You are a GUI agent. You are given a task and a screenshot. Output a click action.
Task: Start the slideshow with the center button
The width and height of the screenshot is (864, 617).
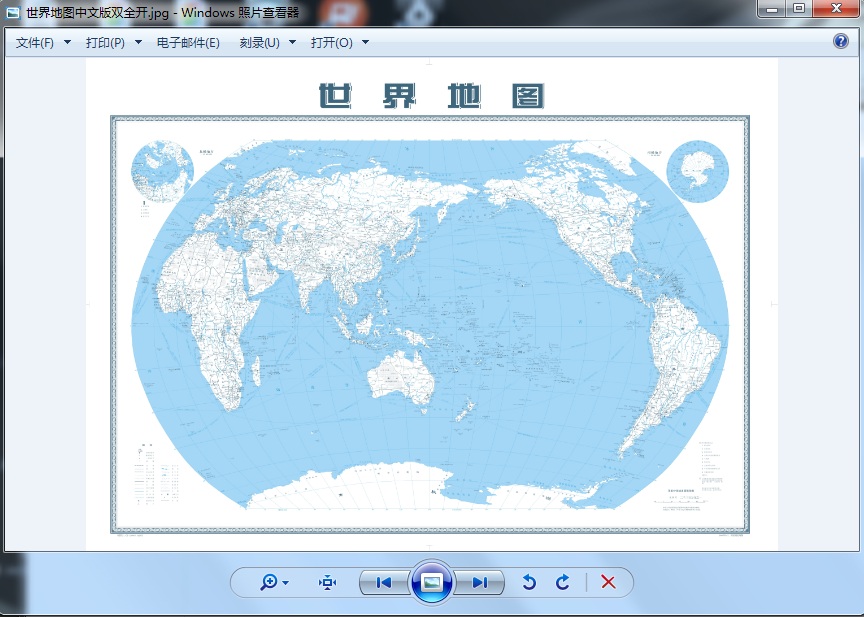click(432, 582)
